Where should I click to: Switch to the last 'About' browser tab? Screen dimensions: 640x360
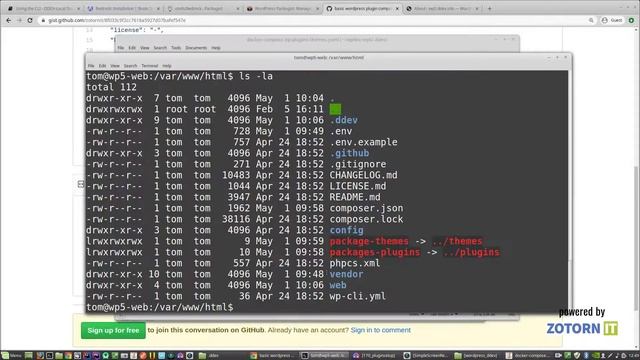click(442, 8)
